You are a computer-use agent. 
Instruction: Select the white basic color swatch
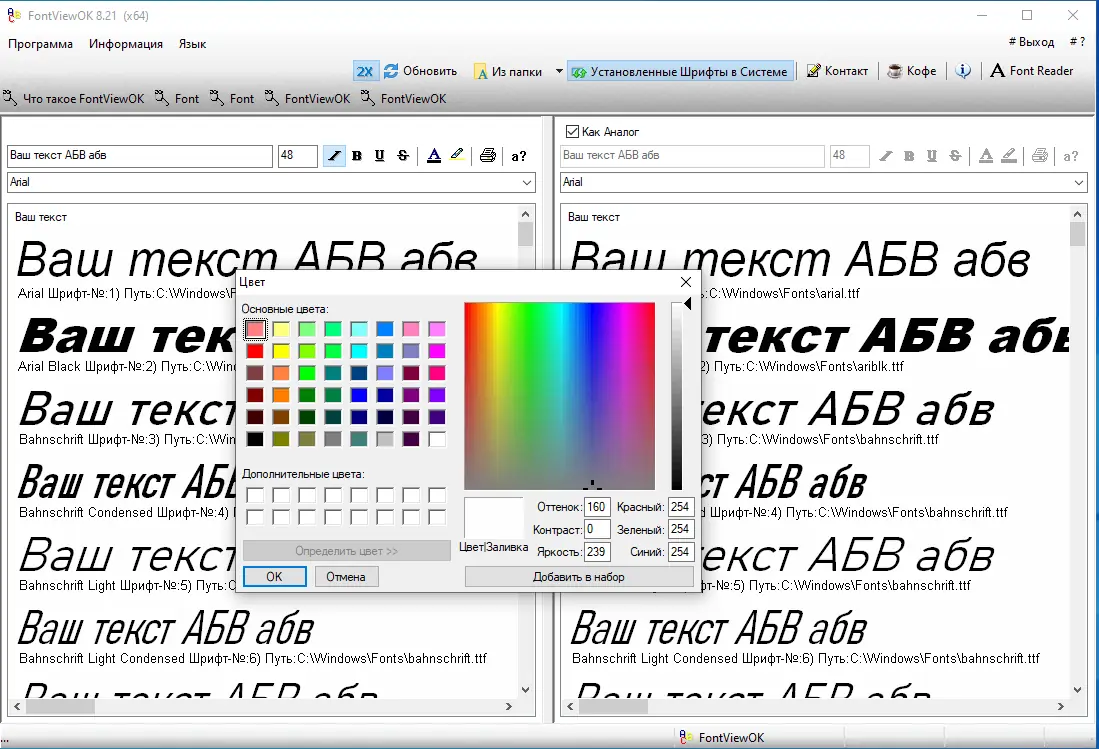point(437,439)
